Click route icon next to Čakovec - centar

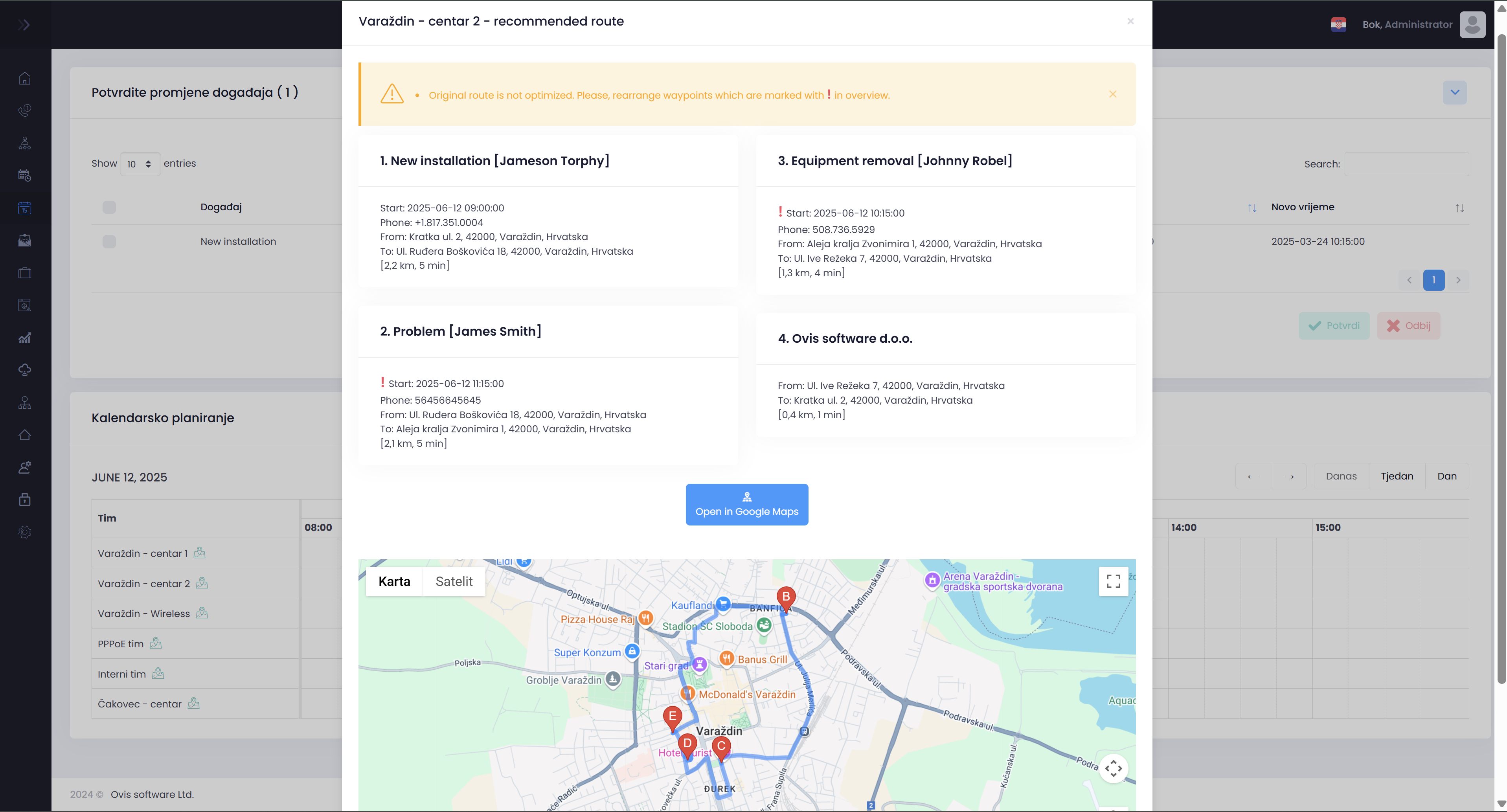[x=194, y=704]
